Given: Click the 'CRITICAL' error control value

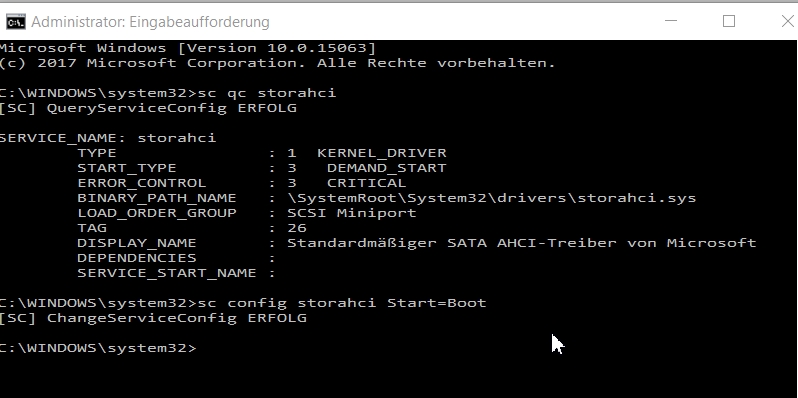Looking at the screenshot, I should tap(366, 183).
